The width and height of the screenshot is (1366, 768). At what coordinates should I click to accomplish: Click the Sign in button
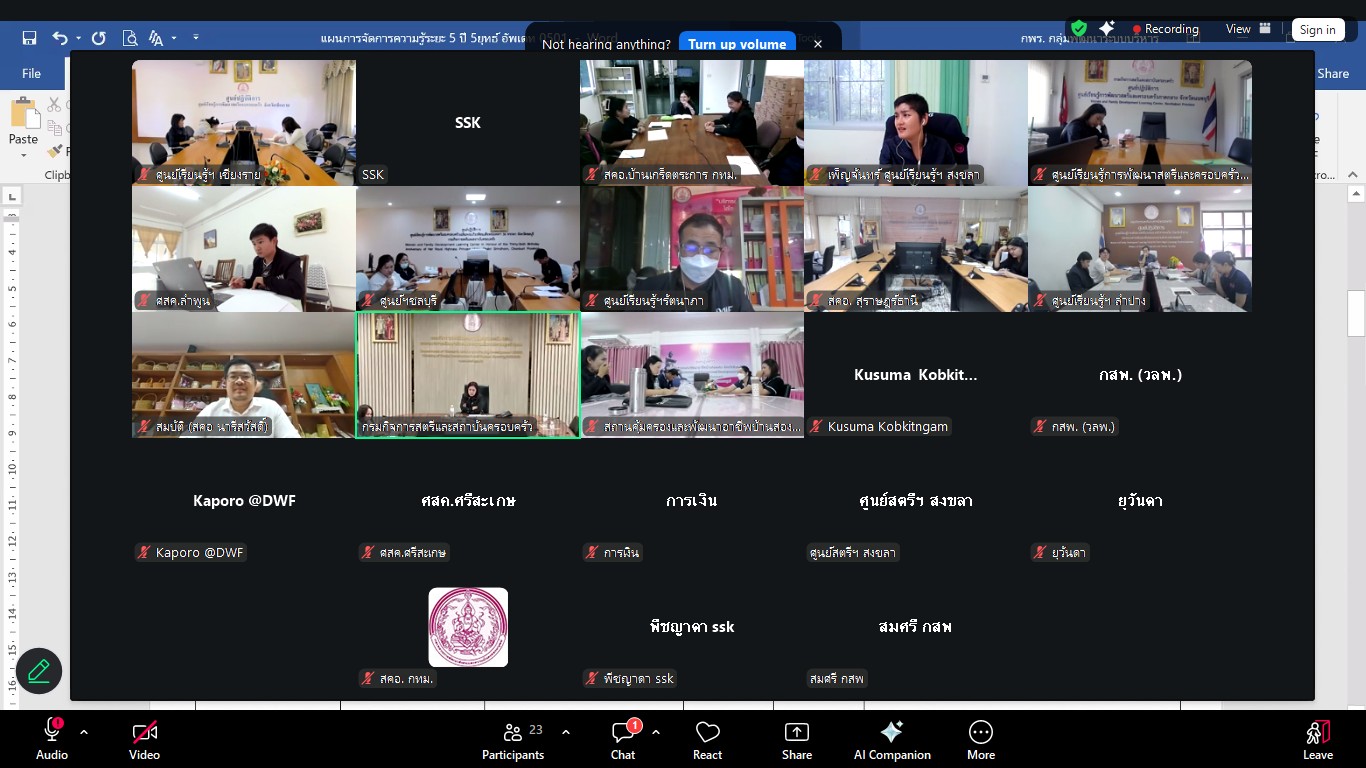(x=1317, y=30)
